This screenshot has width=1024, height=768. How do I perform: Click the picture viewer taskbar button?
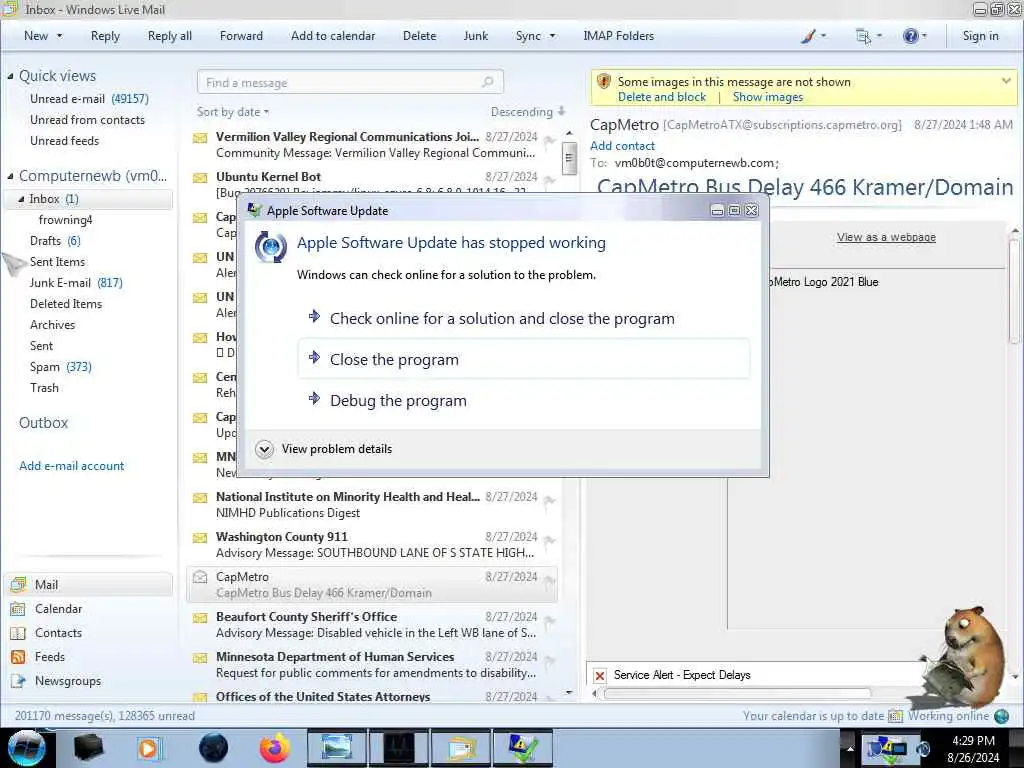(x=336, y=748)
